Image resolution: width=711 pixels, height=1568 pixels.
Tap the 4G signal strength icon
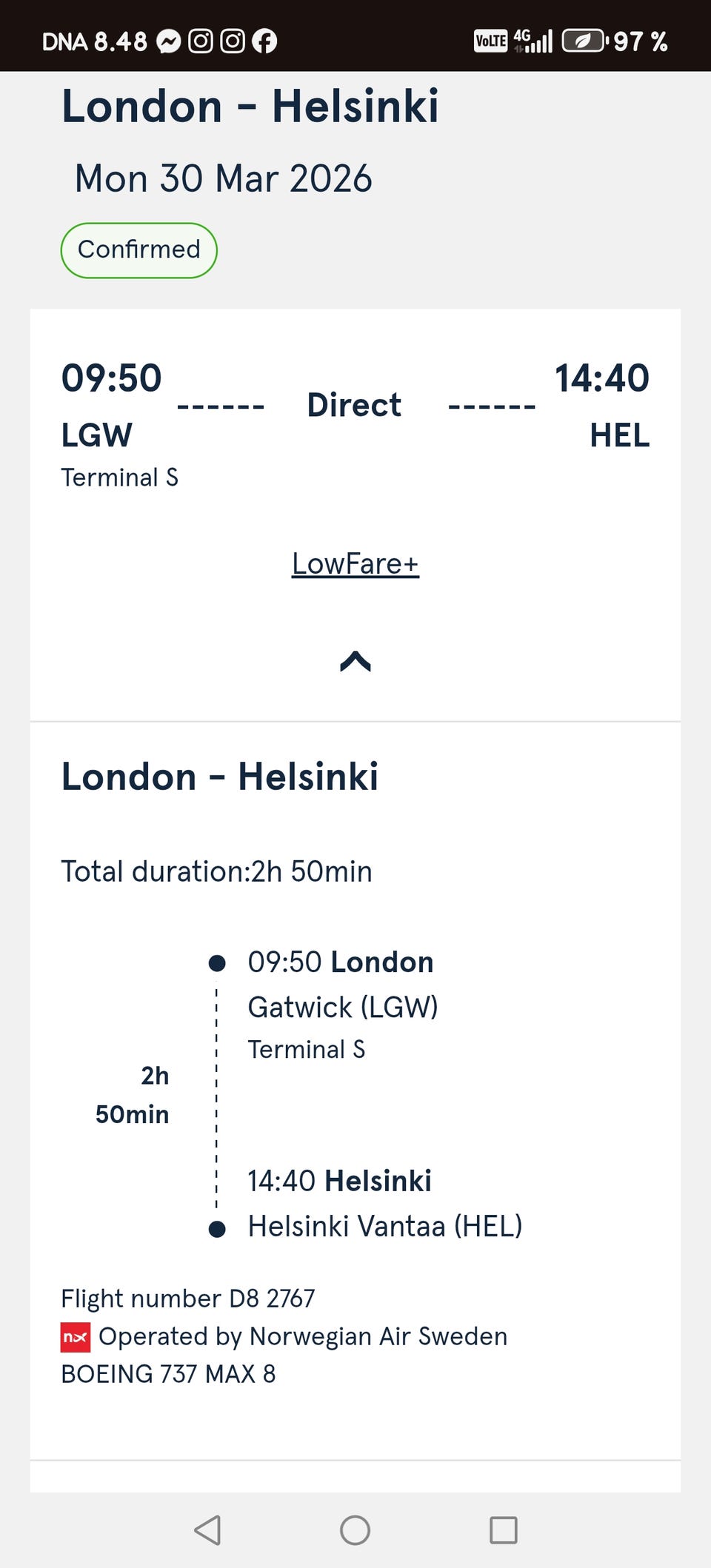[533, 41]
